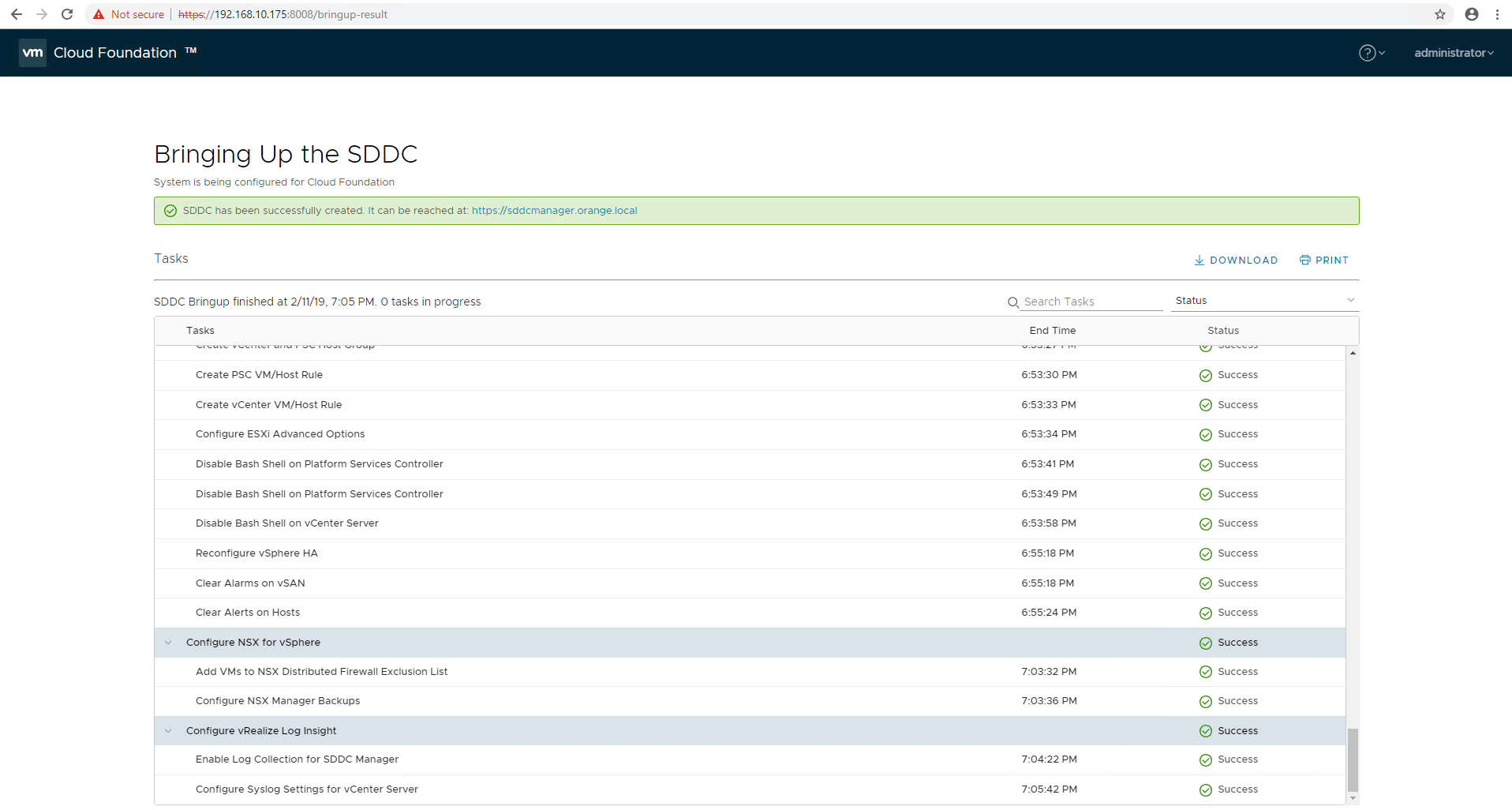The width and height of the screenshot is (1512, 810).
Task: Click the Search Tasks field
Action: pos(1091,302)
